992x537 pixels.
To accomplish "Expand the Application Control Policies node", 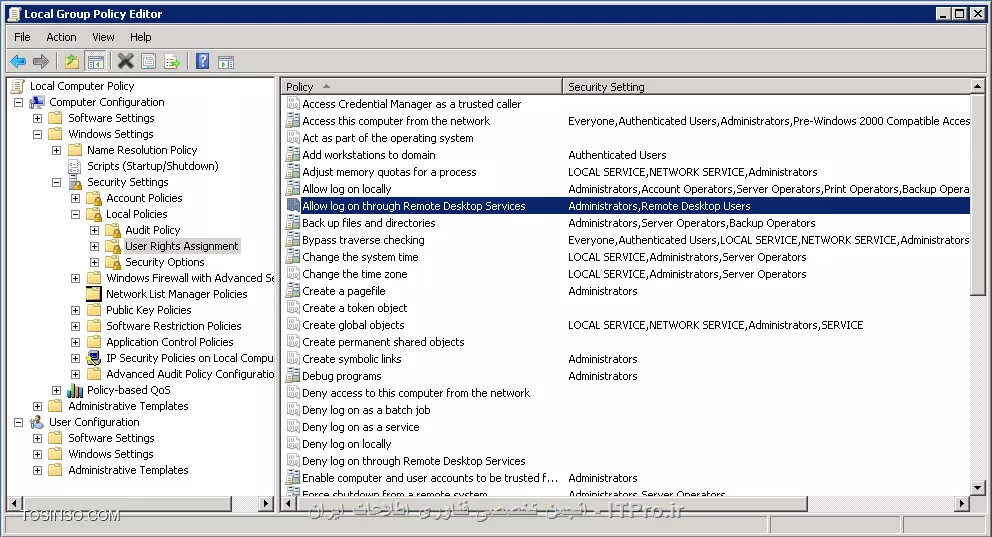I will [x=75, y=342].
